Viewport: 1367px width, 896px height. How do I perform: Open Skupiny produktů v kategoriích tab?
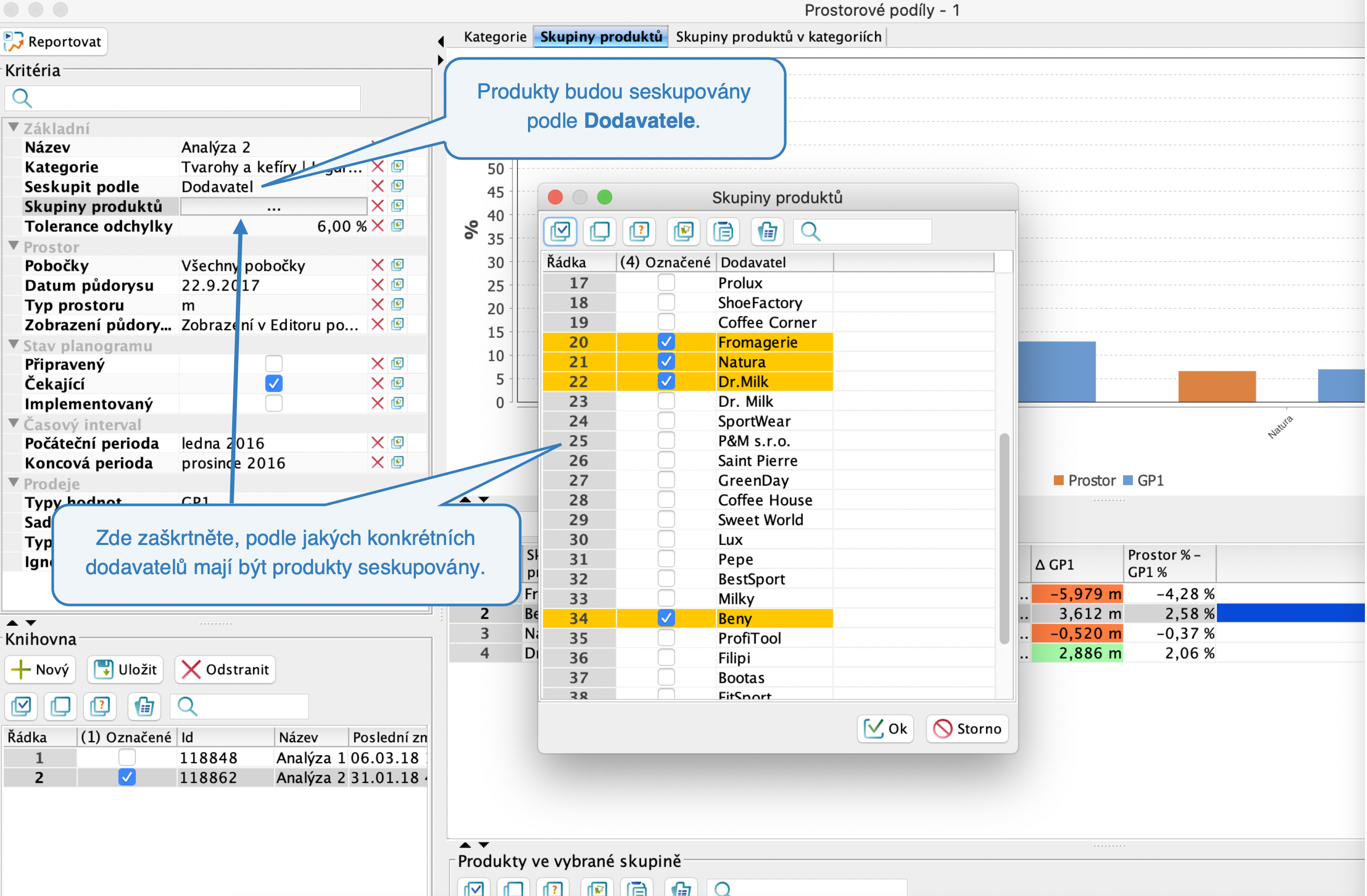[x=778, y=37]
